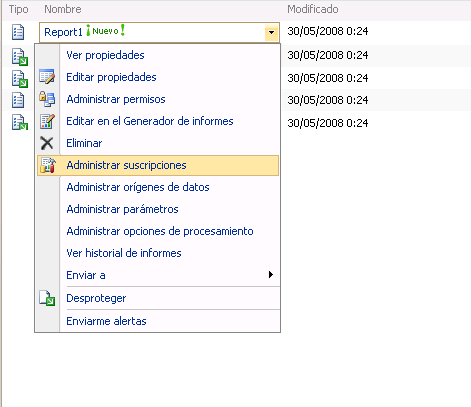Screen dimensions: 471x407
Task: Select Ver propiedades
Action: coord(105,55)
